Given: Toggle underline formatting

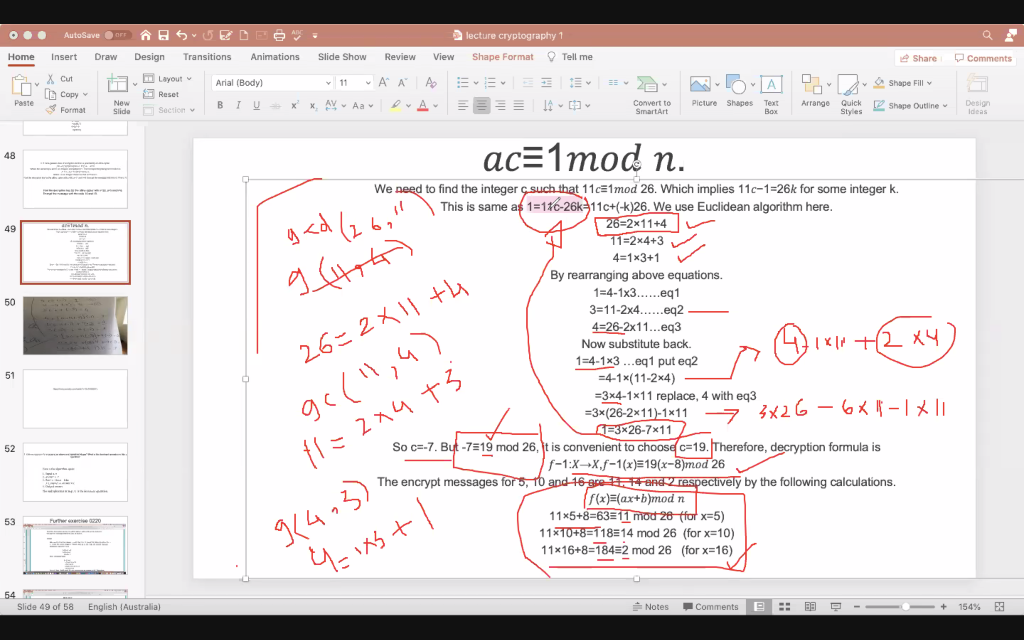Looking at the screenshot, I should (257, 106).
